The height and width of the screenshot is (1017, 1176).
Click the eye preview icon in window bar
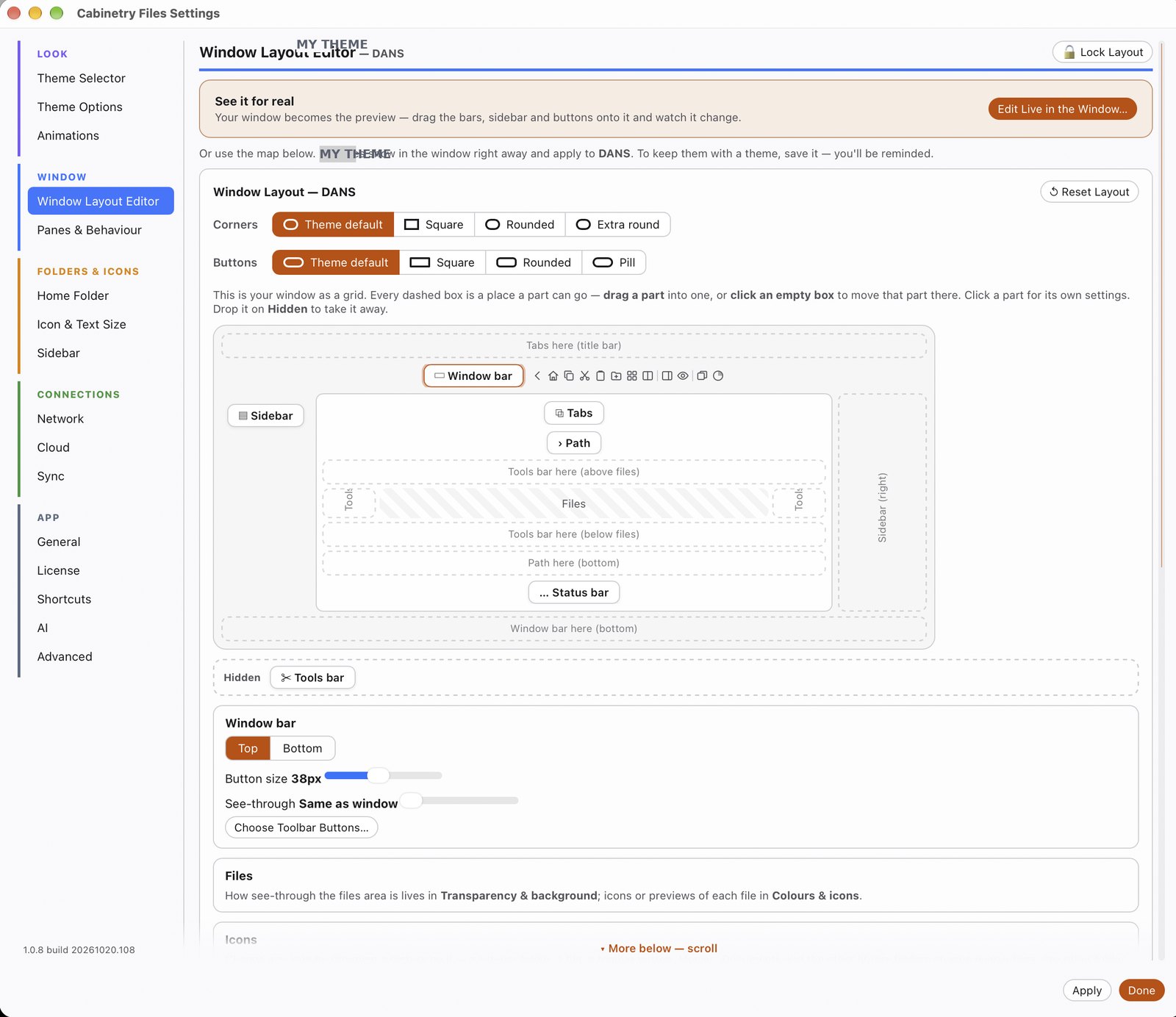(683, 375)
